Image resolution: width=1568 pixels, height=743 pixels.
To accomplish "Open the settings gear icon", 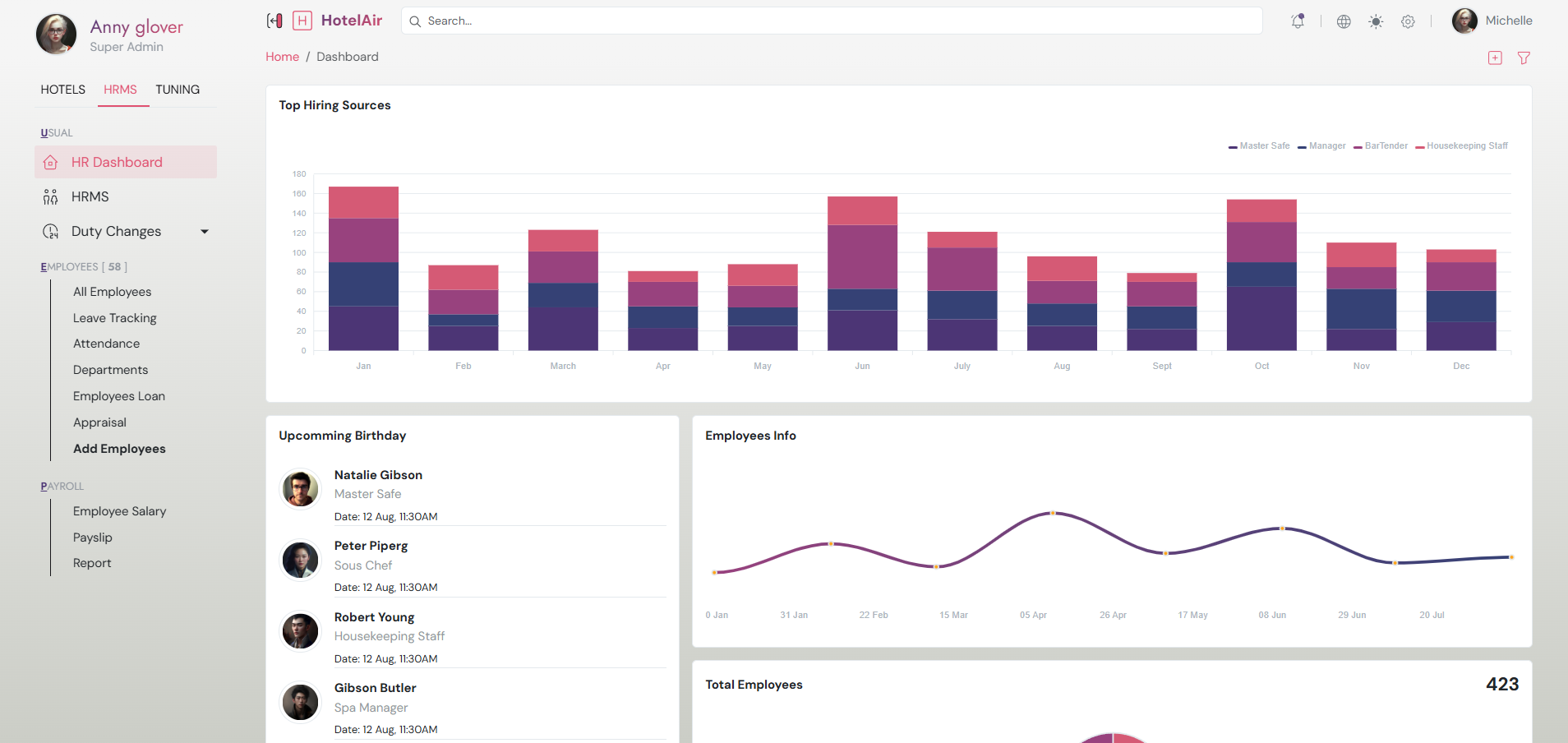I will pyautogui.click(x=1408, y=21).
